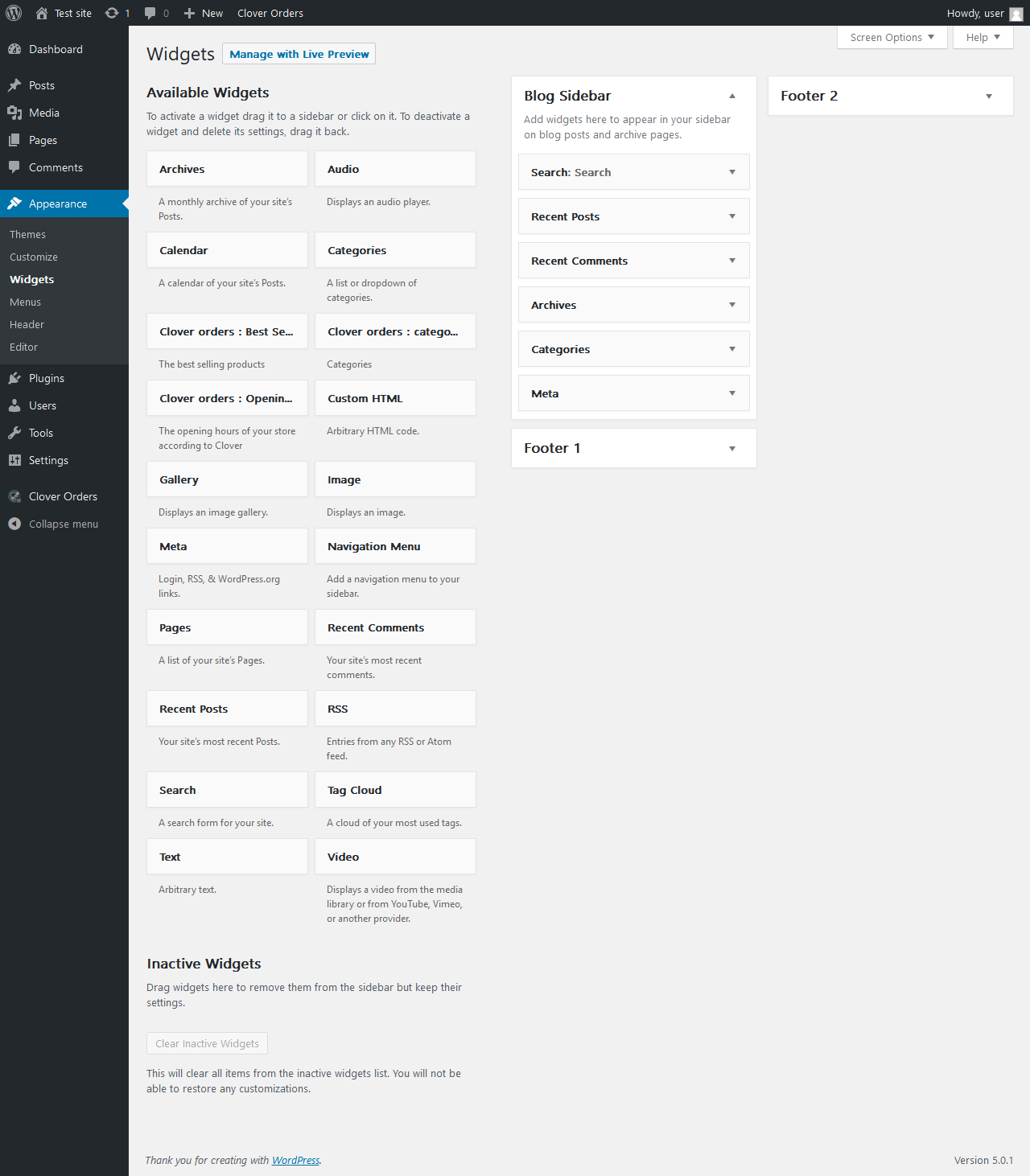
Task: Expand Categories widget in Blog Sidebar
Action: click(732, 349)
